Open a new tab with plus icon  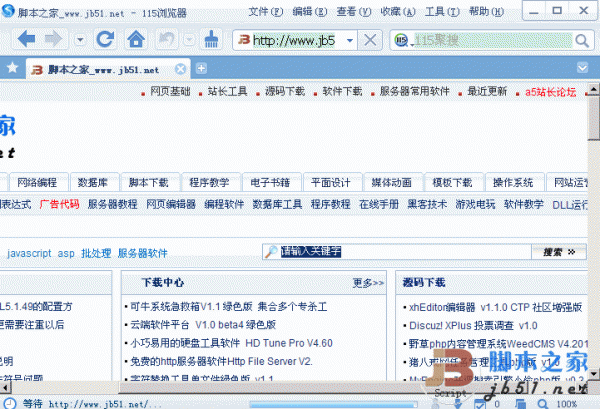[201, 68]
